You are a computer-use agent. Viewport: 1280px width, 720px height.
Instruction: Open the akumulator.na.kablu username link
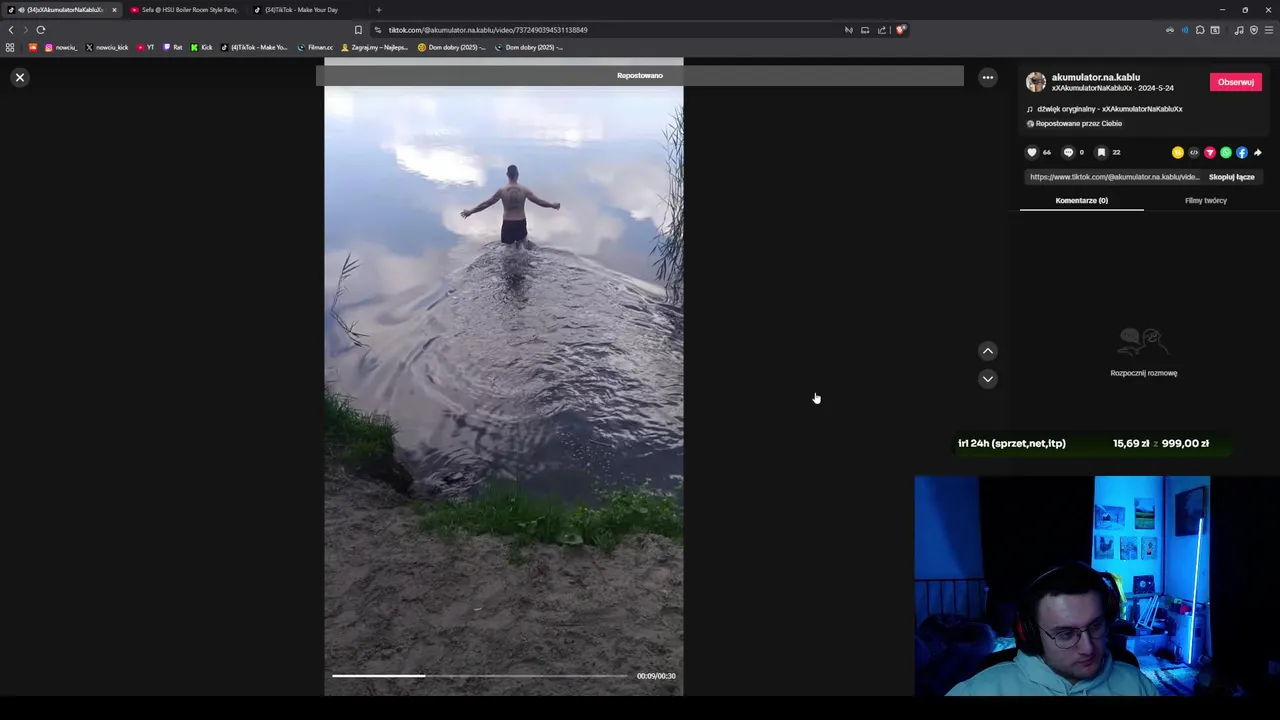pyautogui.click(x=1095, y=77)
